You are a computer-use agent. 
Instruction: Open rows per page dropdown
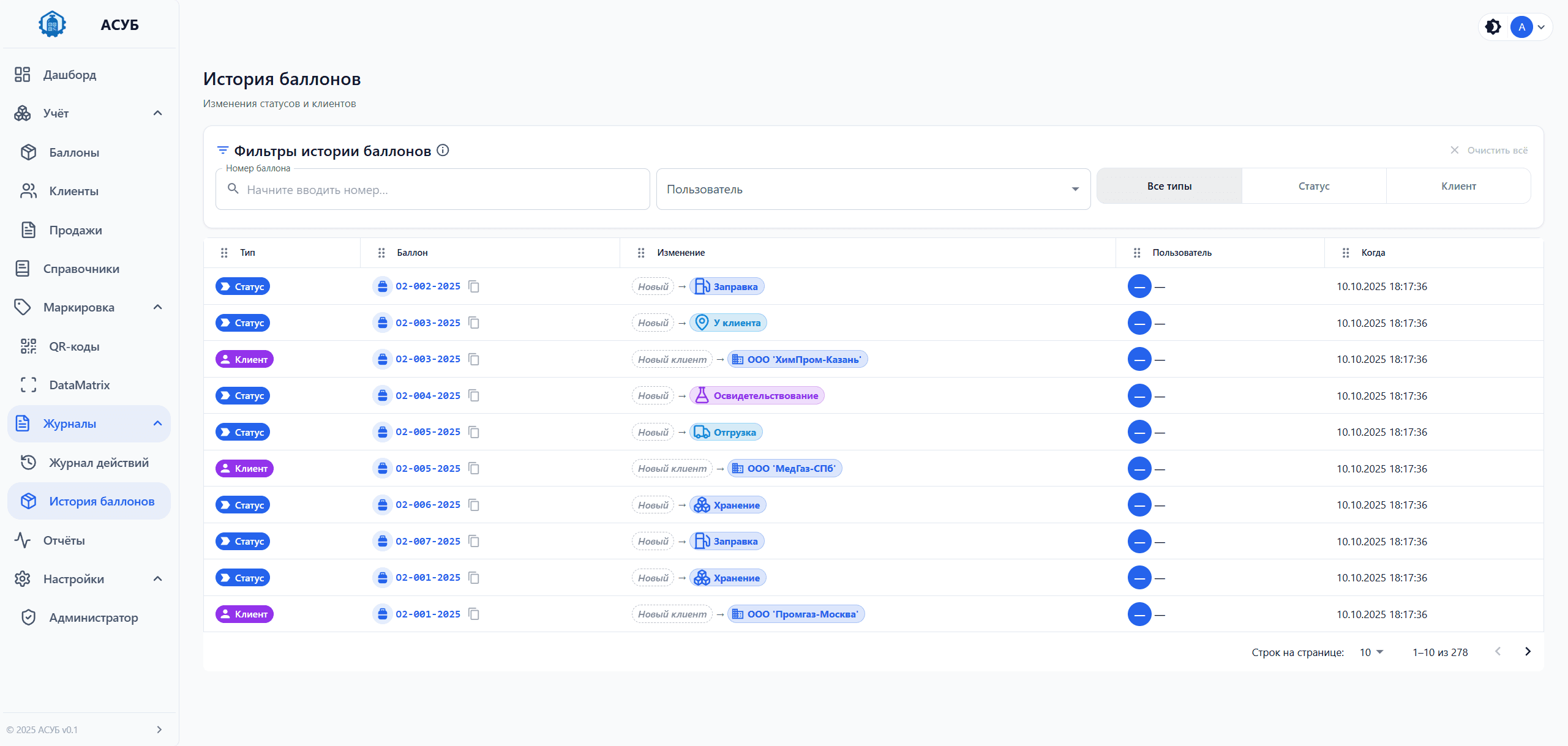click(1371, 652)
